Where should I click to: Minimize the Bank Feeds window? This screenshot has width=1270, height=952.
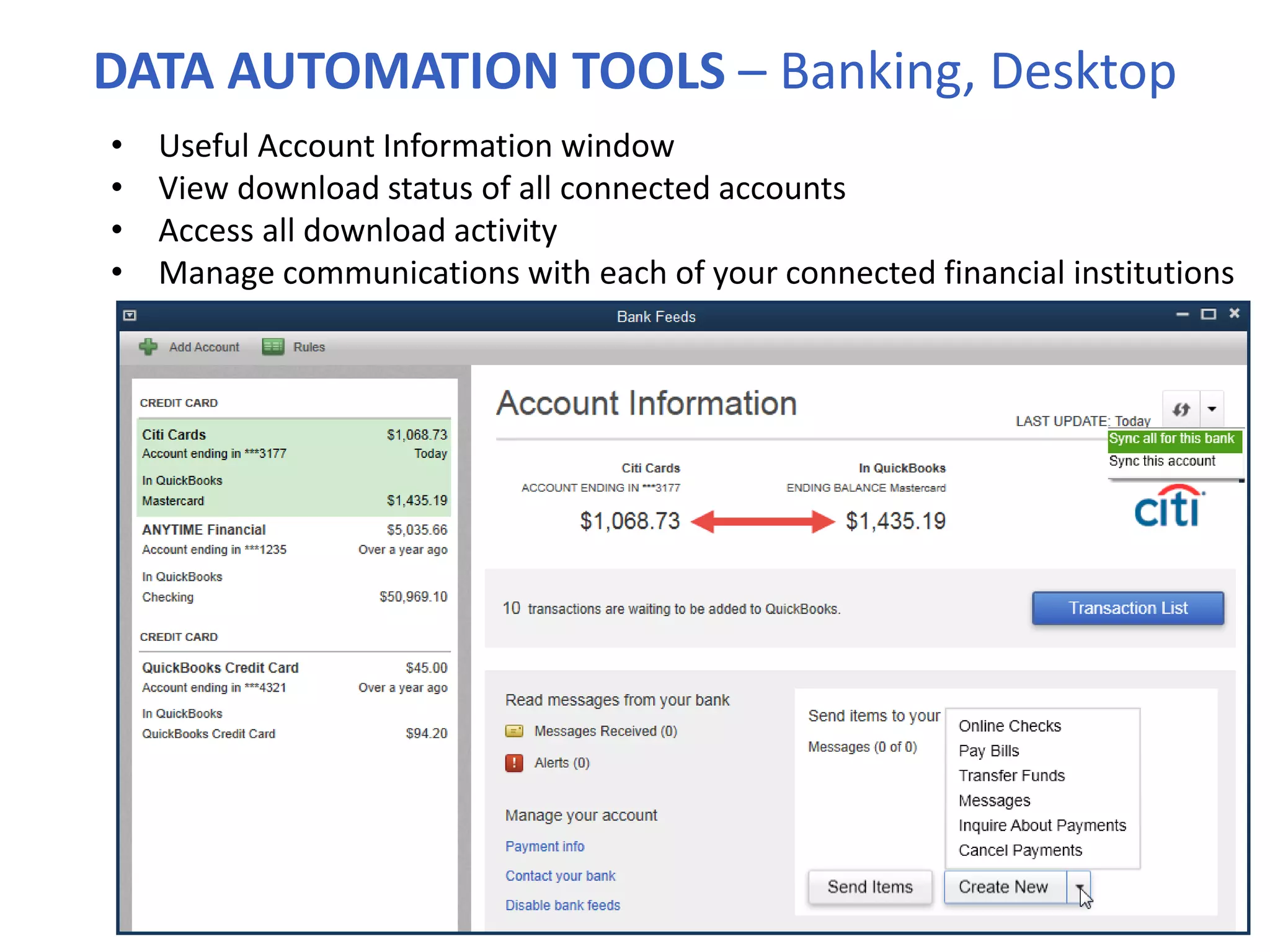pyautogui.click(x=1182, y=315)
